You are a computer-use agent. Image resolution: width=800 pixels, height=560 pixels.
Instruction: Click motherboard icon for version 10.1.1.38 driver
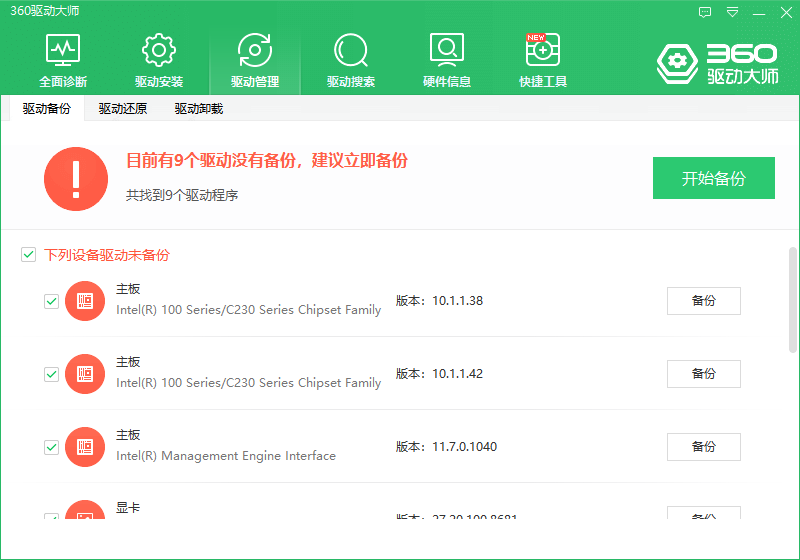click(85, 301)
